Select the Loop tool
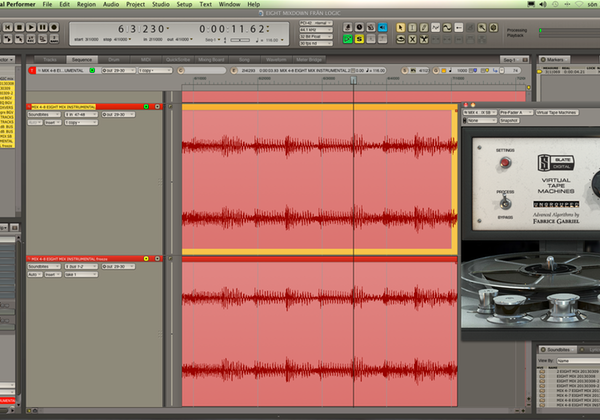600x420 pixels. [400, 39]
